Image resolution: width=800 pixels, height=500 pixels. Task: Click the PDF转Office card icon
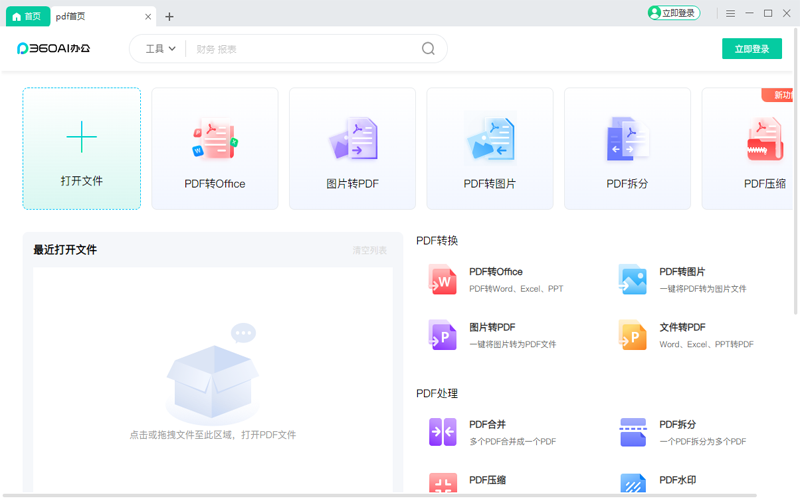coord(214,141)
